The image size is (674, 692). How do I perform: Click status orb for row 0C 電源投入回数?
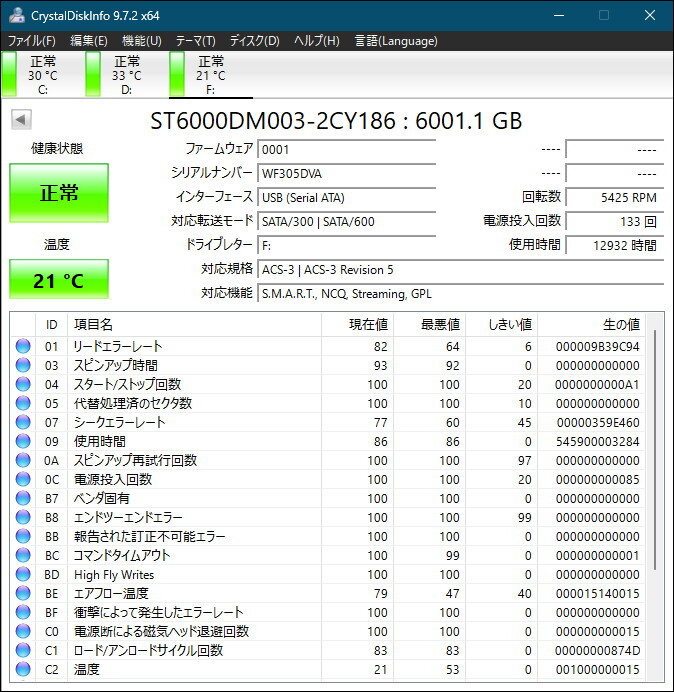click(23, 479)
